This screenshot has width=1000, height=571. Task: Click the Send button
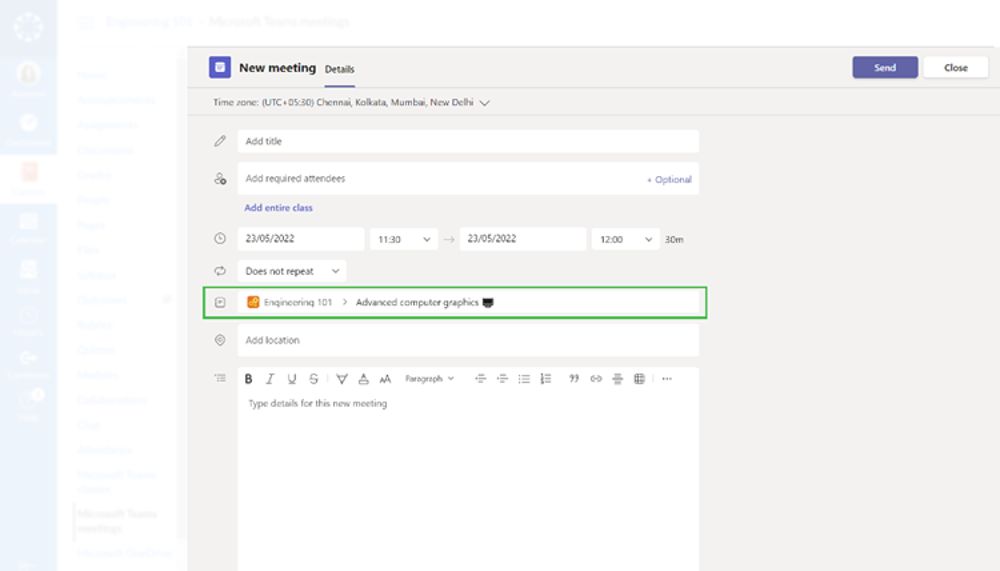885,68
